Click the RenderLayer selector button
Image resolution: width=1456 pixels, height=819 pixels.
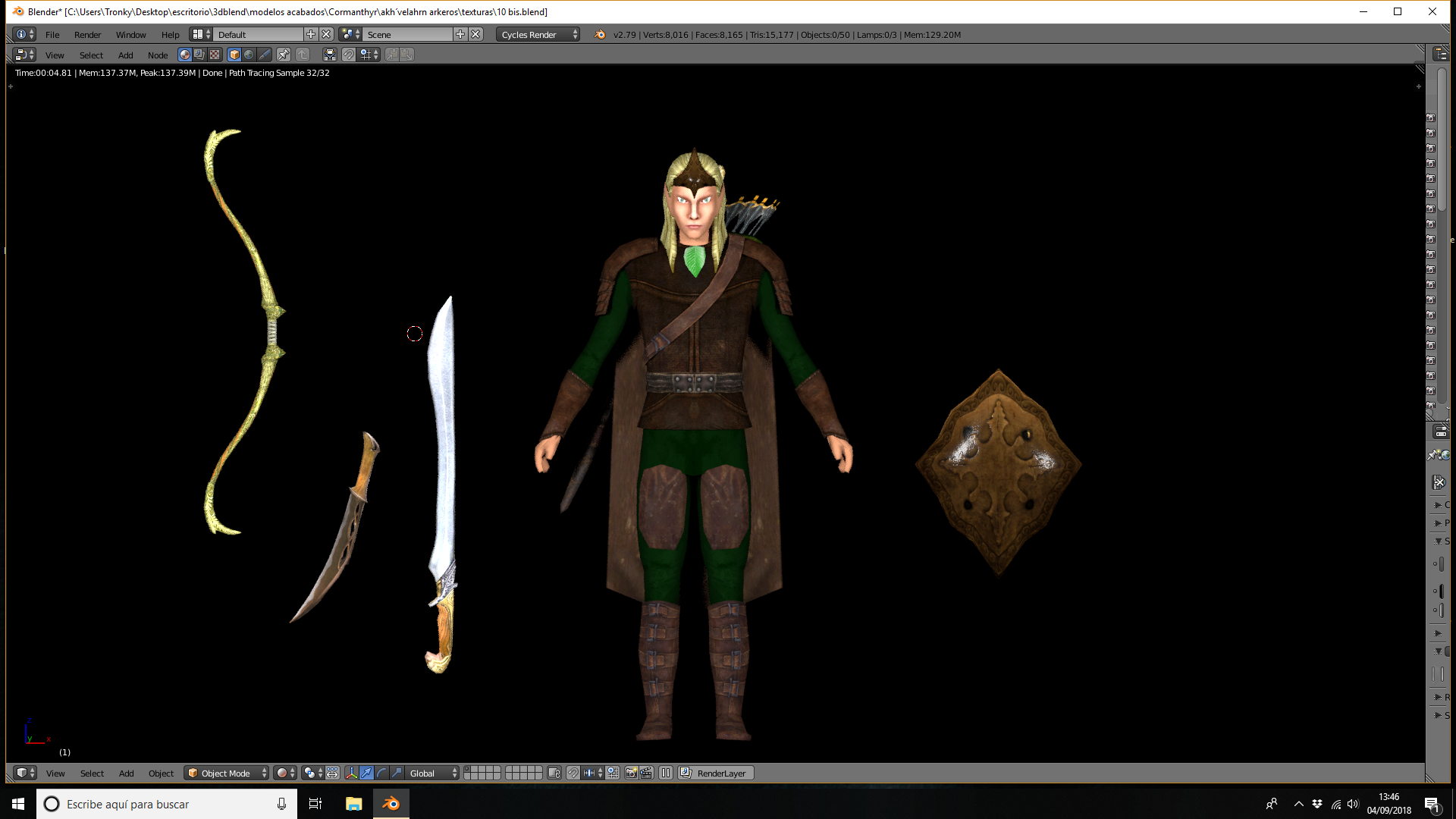pos(715,773)
